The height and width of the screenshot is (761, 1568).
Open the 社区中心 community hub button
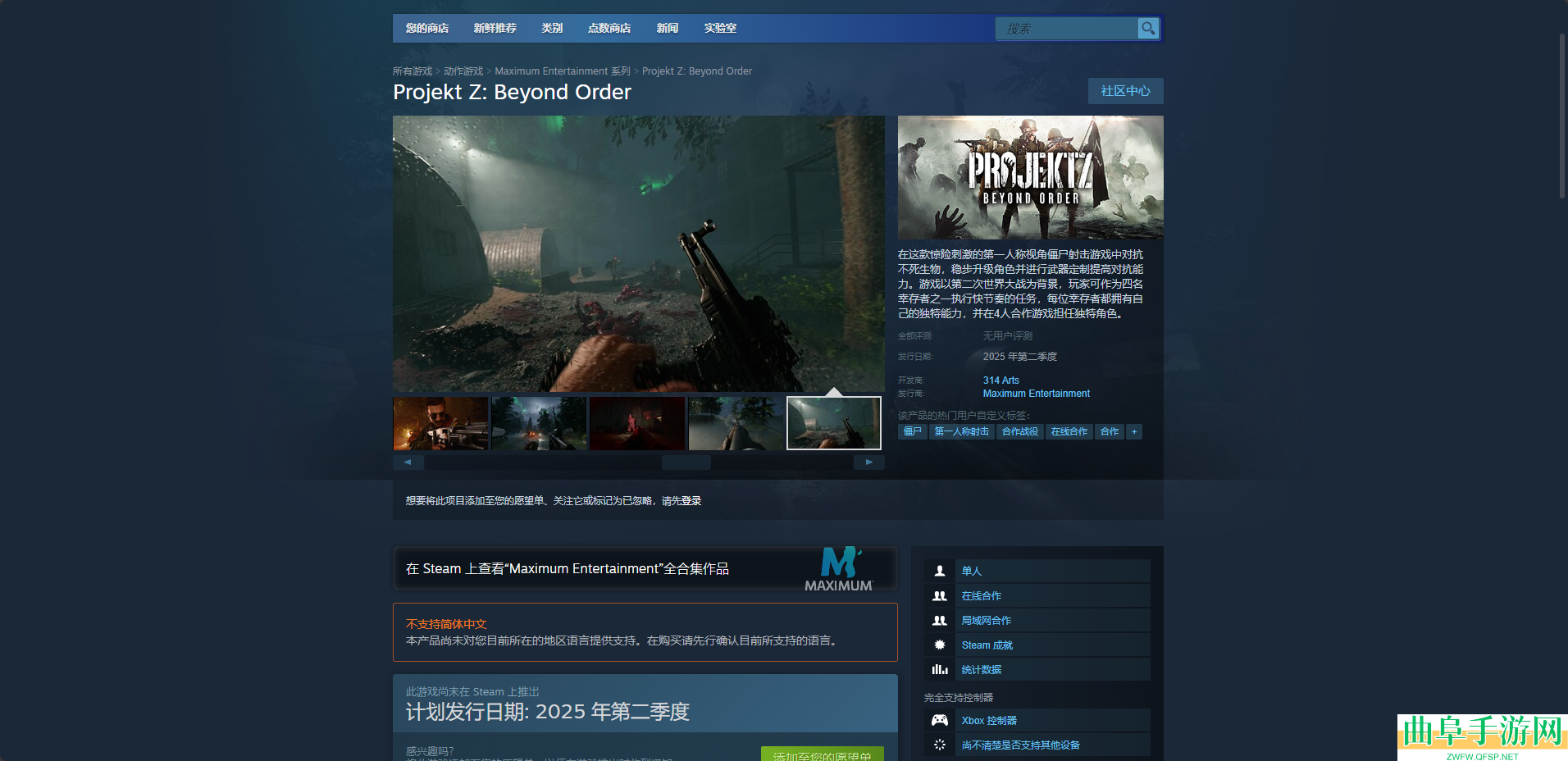[x=1126, y=91]
